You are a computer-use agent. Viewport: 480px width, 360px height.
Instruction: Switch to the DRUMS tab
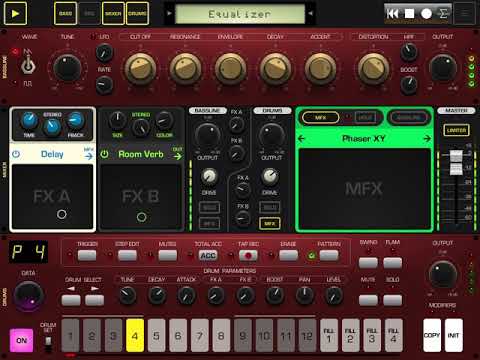[137, 13]
